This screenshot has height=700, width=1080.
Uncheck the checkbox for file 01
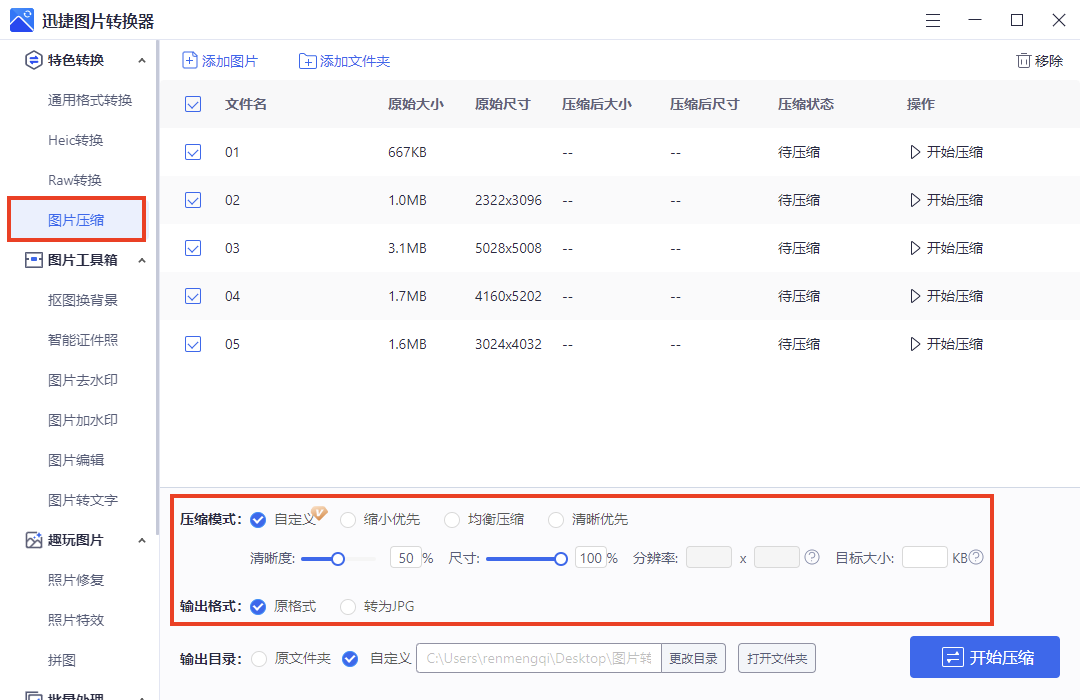[193, 152]
